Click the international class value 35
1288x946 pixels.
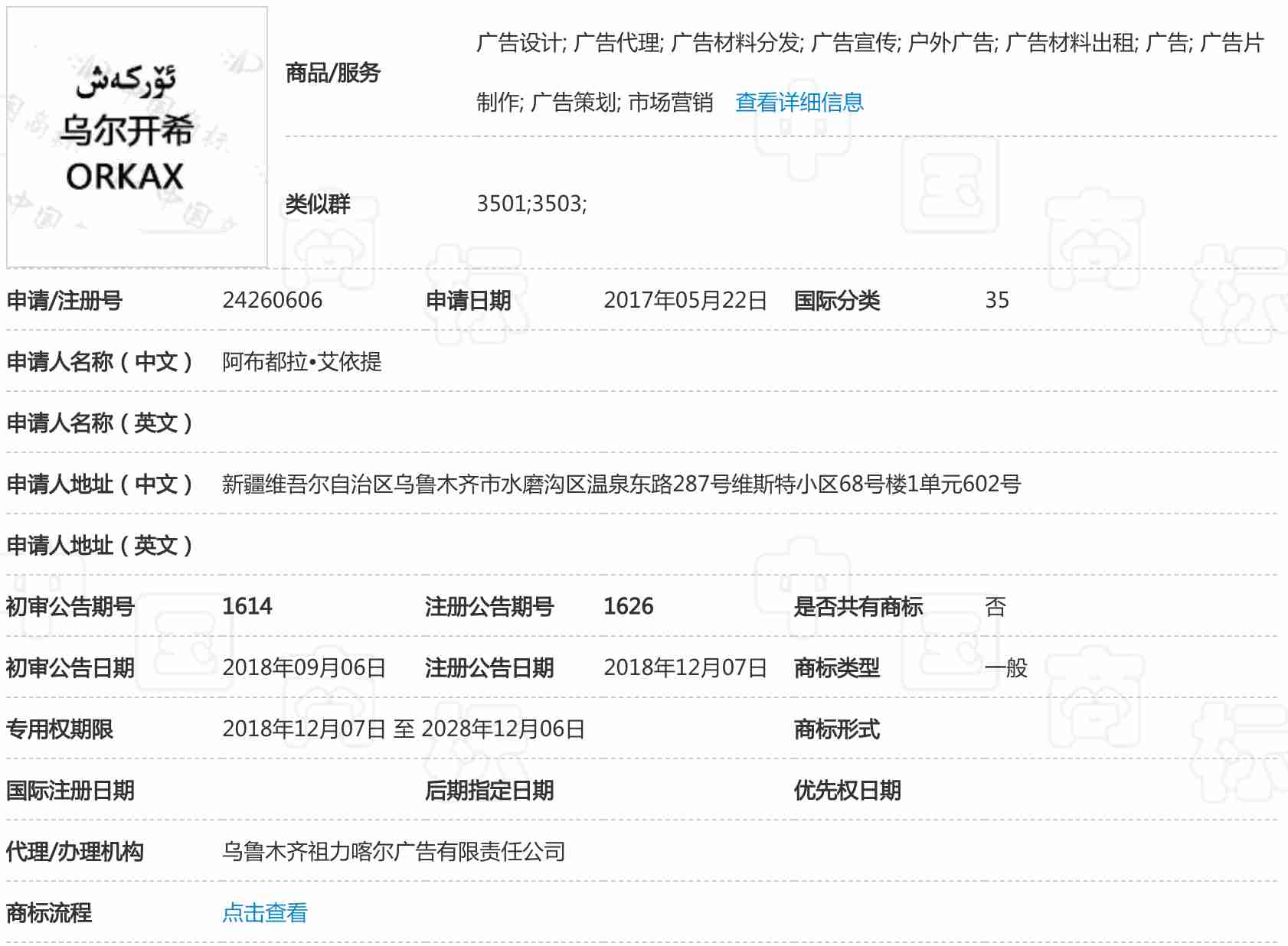[x=996, y=300]
